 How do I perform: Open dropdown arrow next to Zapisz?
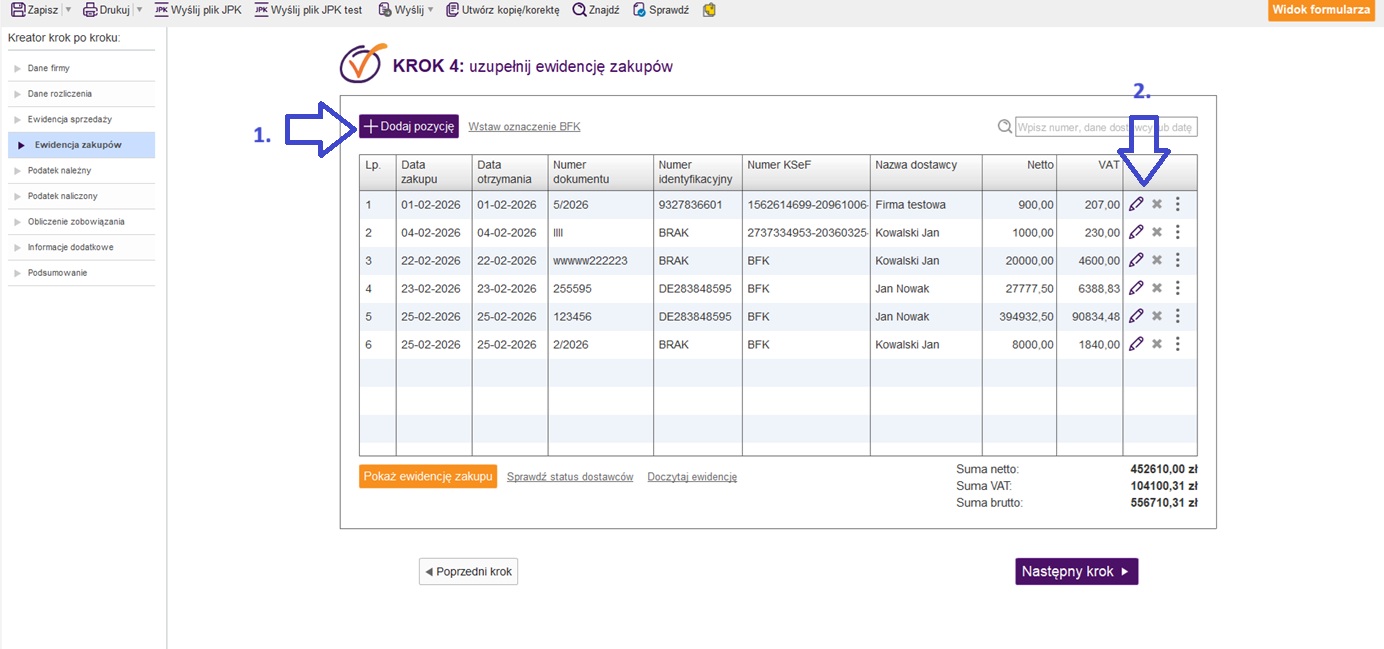coord(67,10)
